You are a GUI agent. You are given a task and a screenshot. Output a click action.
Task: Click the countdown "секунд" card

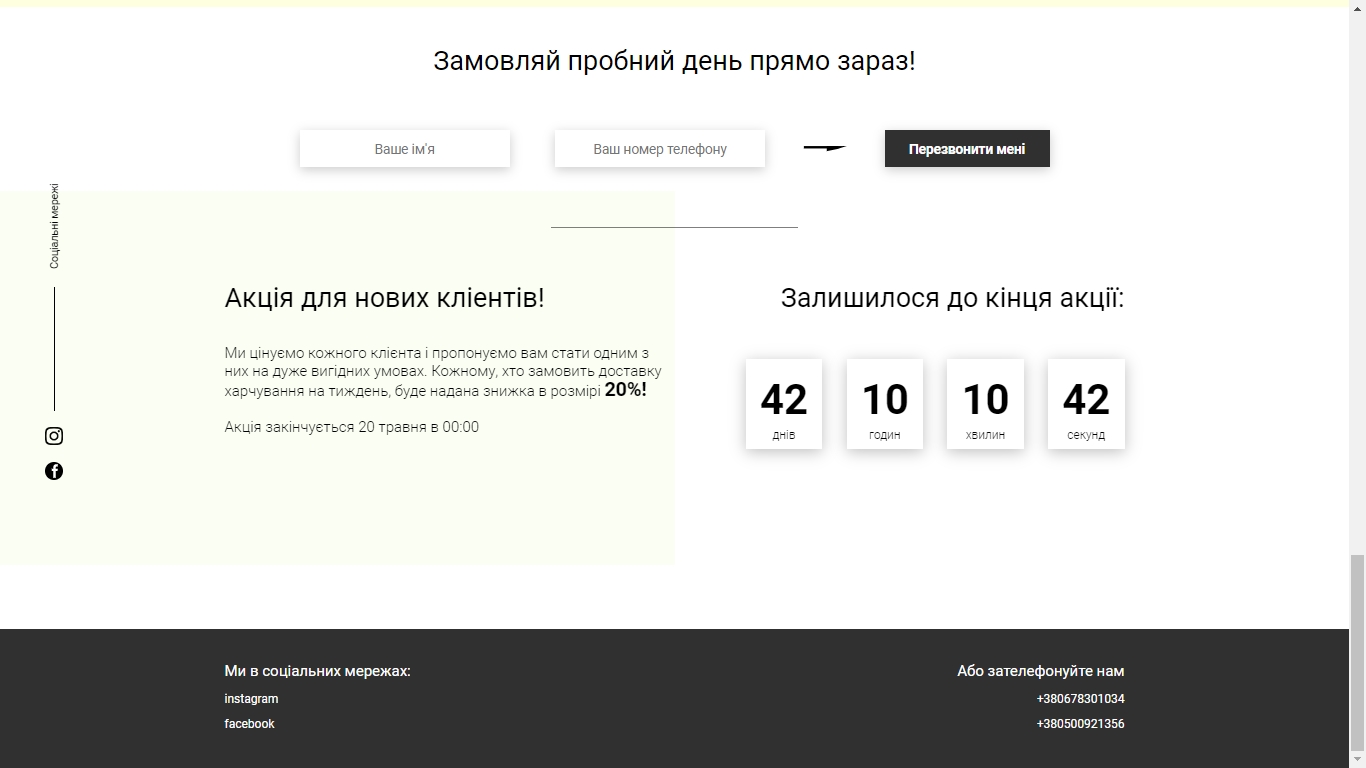(1086, 404)
